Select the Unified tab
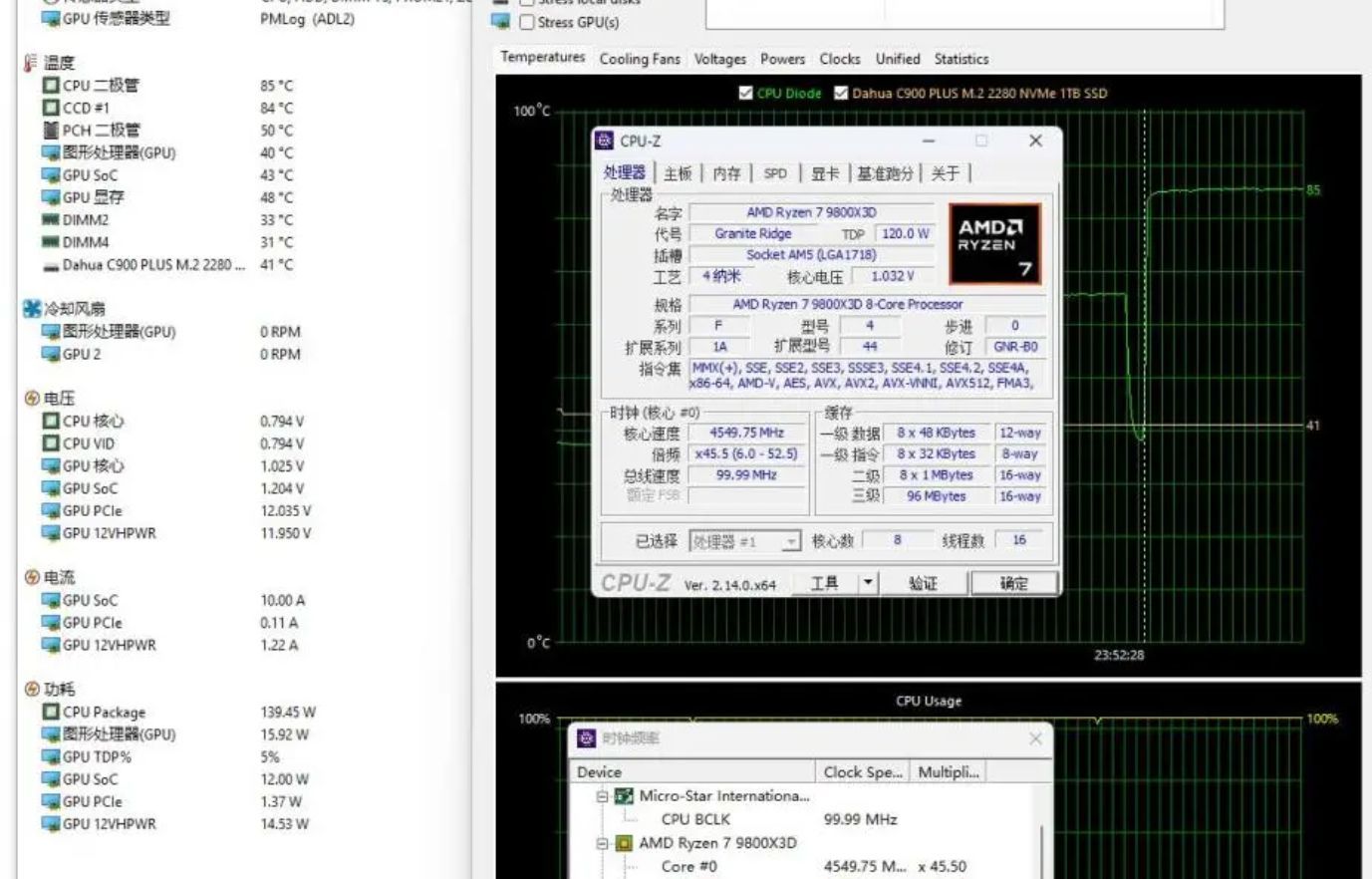Image resolution: width=1372 pixels, height=879 pixels. click(898, 59)
